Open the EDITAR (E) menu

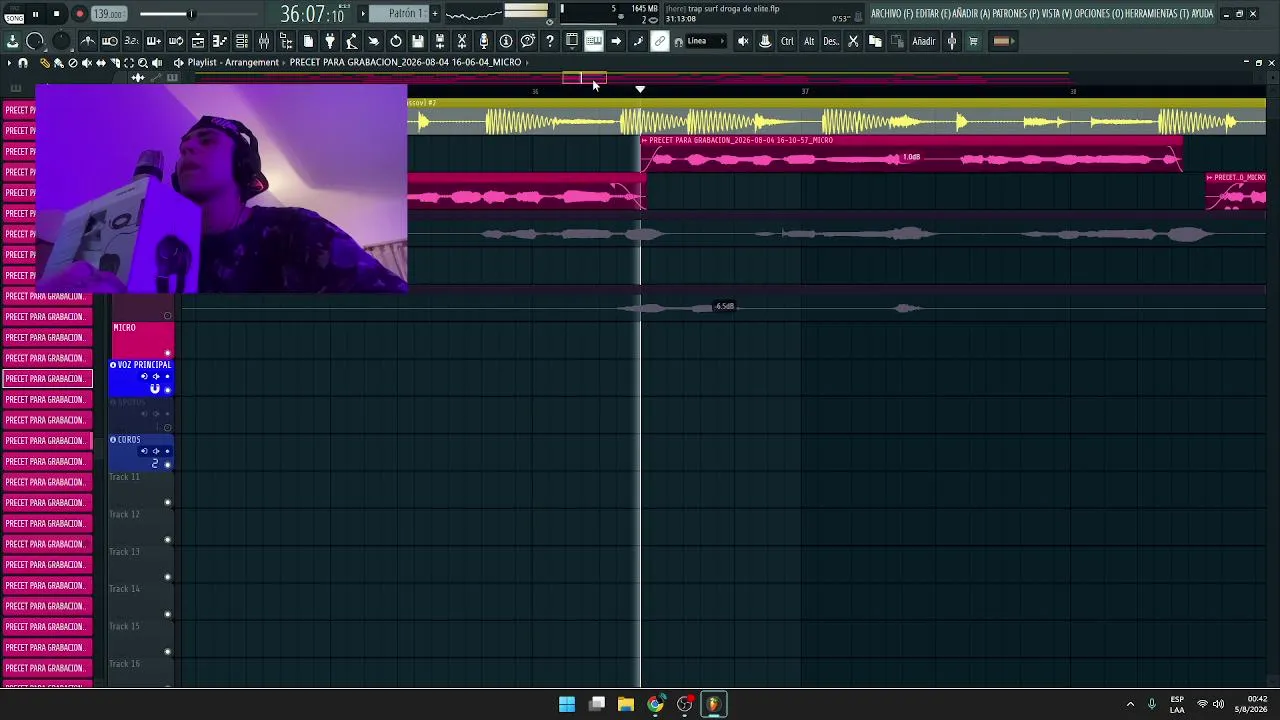click(932, 14)
